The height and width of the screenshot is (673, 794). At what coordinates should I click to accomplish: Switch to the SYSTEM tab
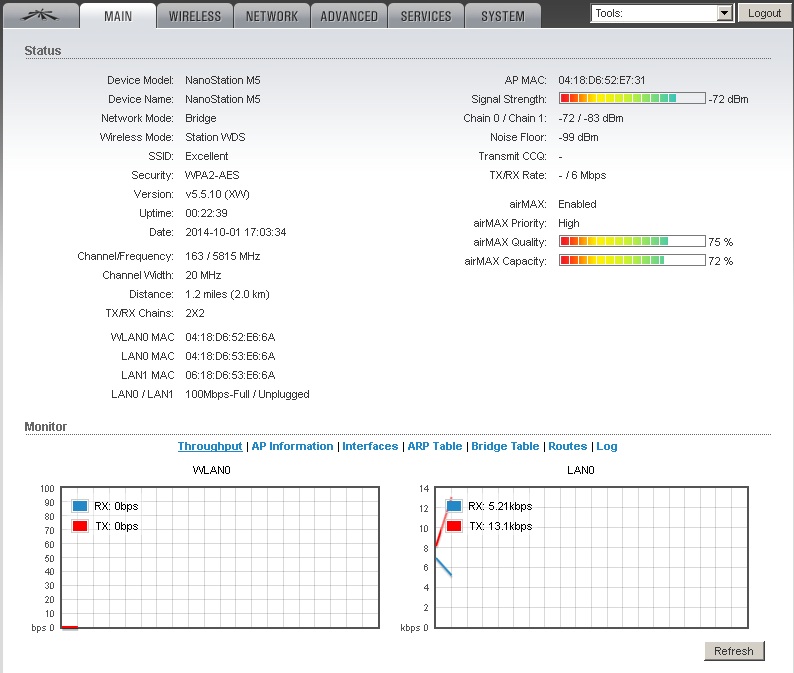tap(503, 16)
